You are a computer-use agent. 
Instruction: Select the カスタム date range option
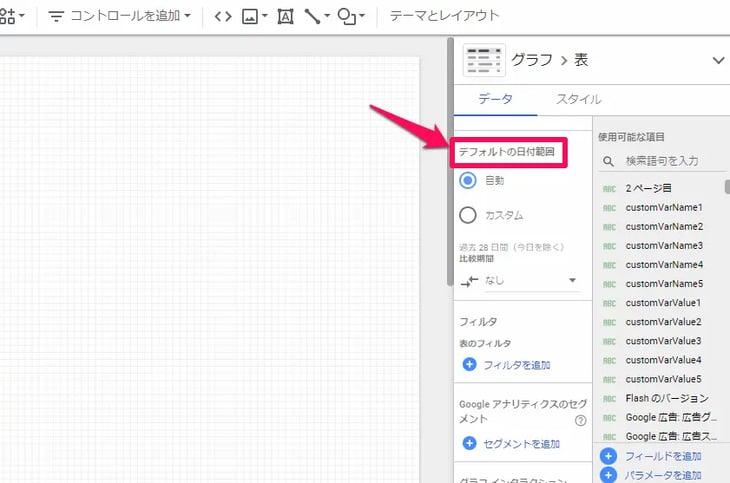click(468, 215)
